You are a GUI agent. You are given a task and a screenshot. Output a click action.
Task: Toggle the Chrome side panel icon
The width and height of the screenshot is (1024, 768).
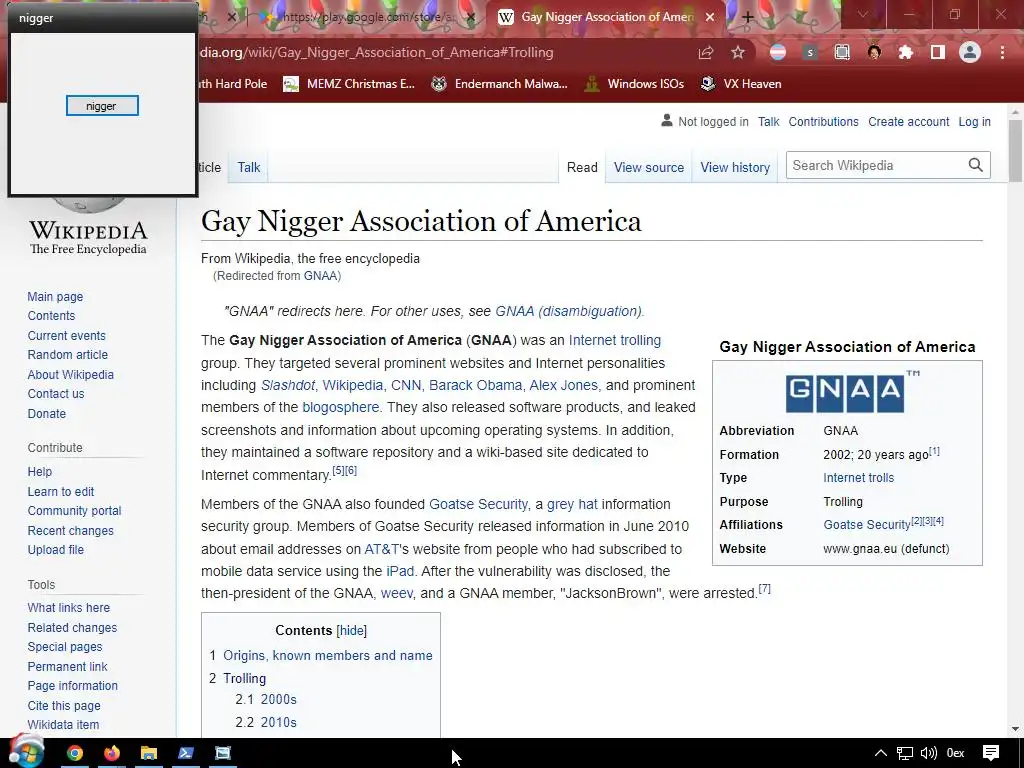[938, 52]
